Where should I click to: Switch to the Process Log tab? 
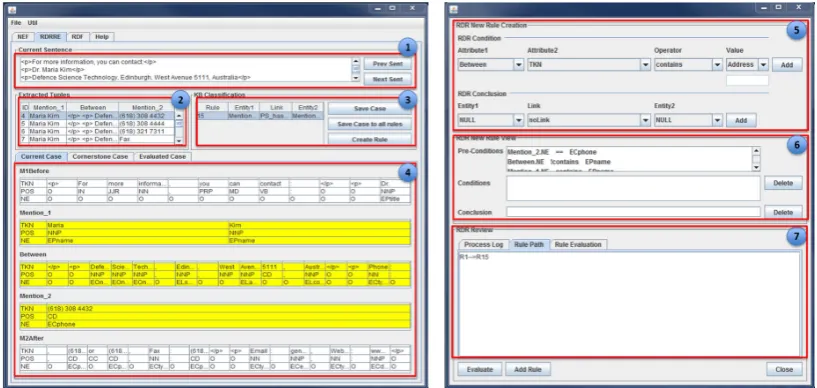click(x=484, y=245)
